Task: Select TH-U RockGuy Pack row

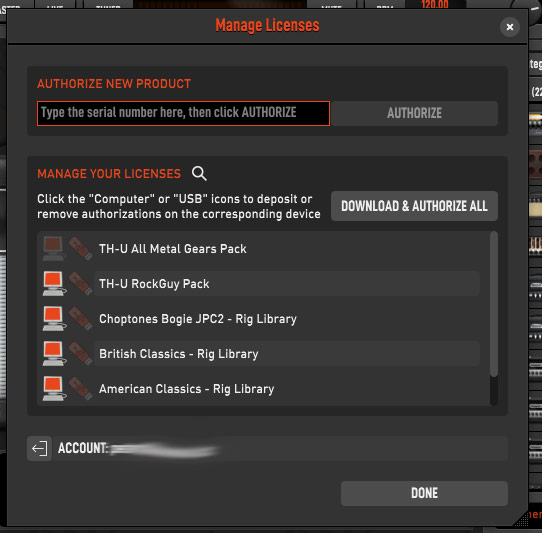Action: pyautogui.click(x=287, y=283)
